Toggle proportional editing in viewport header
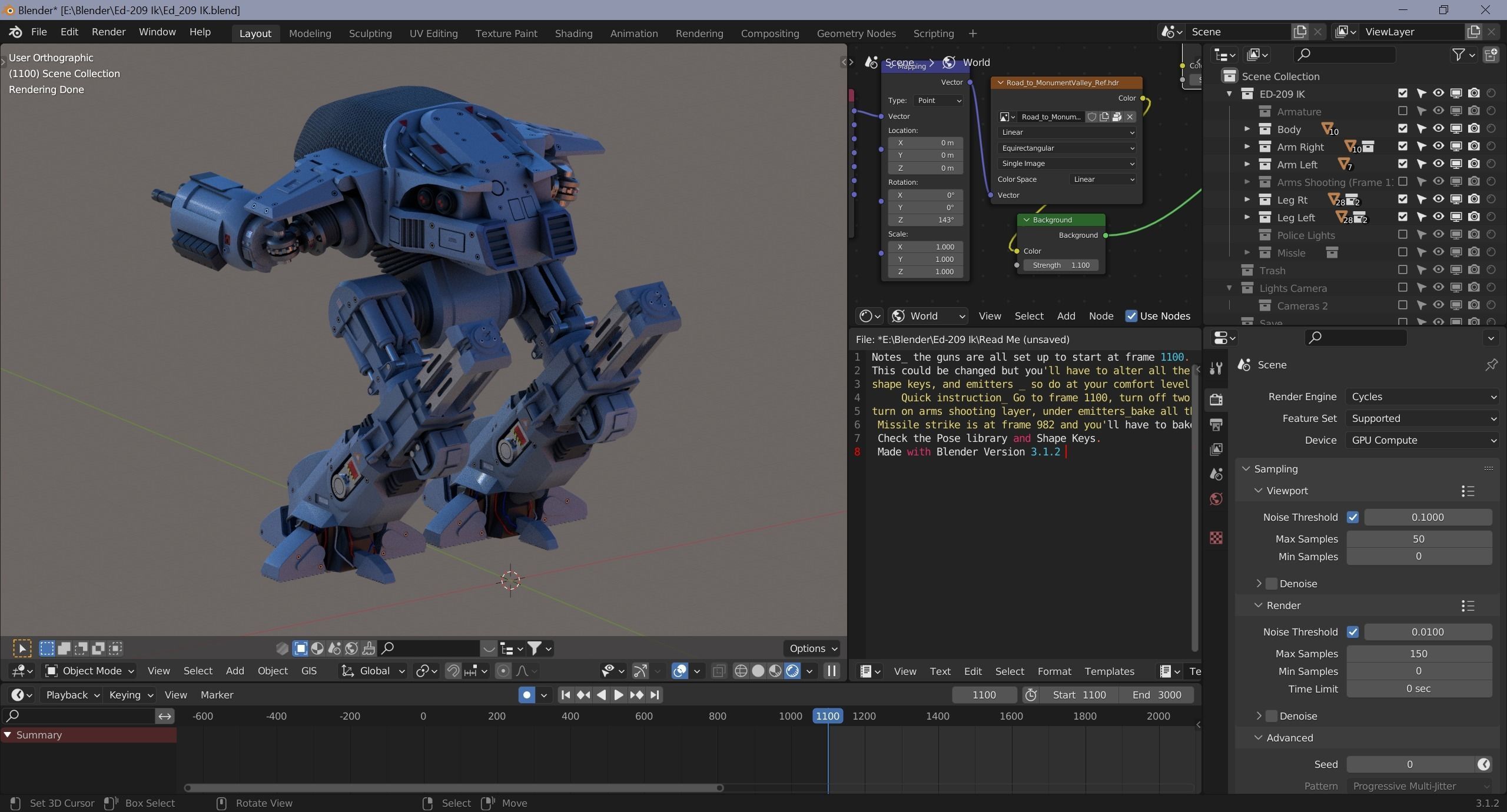 pyautogui.click(x=503, y=671)
